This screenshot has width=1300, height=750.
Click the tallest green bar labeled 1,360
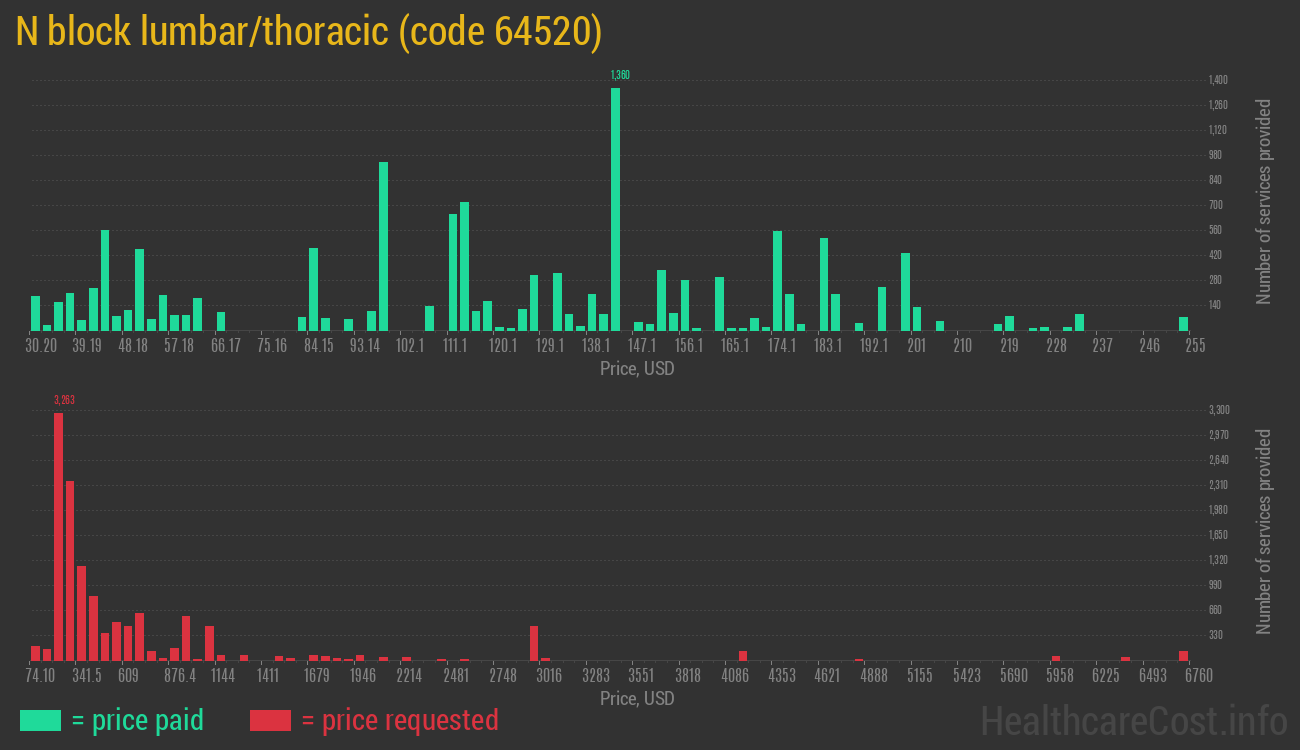(x=615, y=210)
